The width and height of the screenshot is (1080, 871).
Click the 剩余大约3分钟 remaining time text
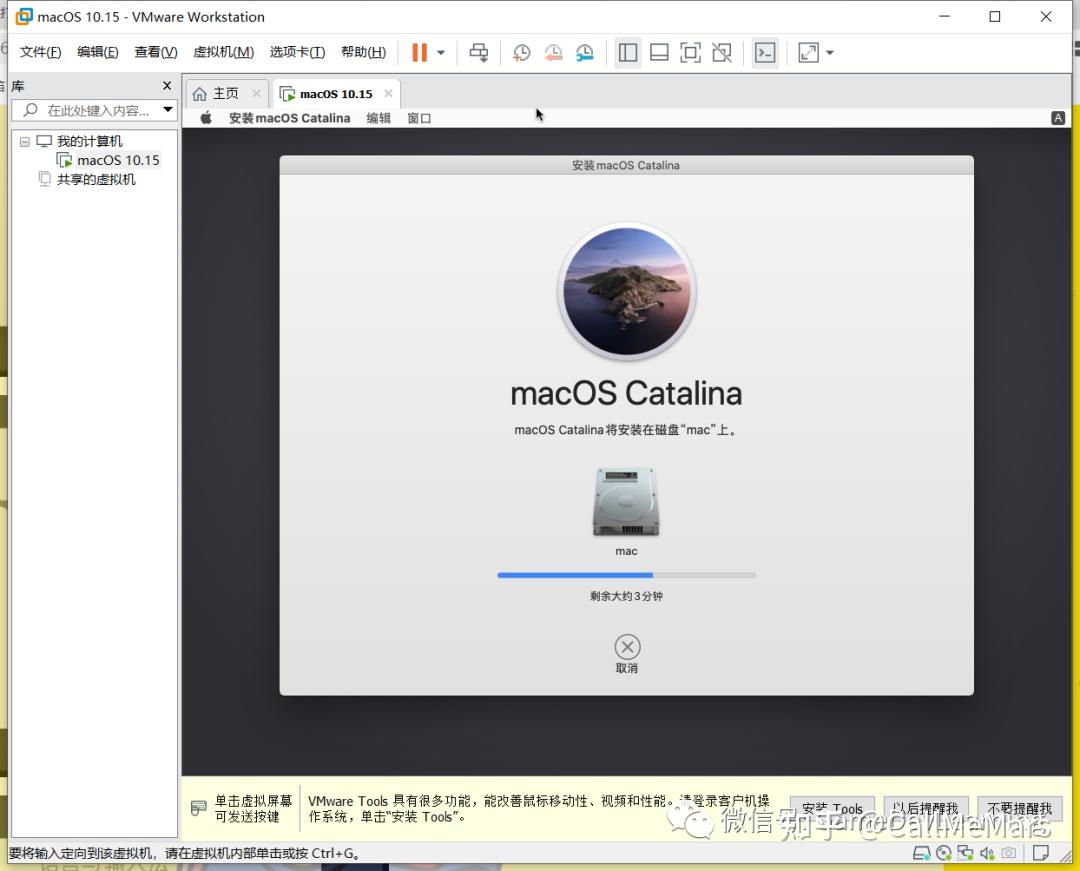[626, 596]
